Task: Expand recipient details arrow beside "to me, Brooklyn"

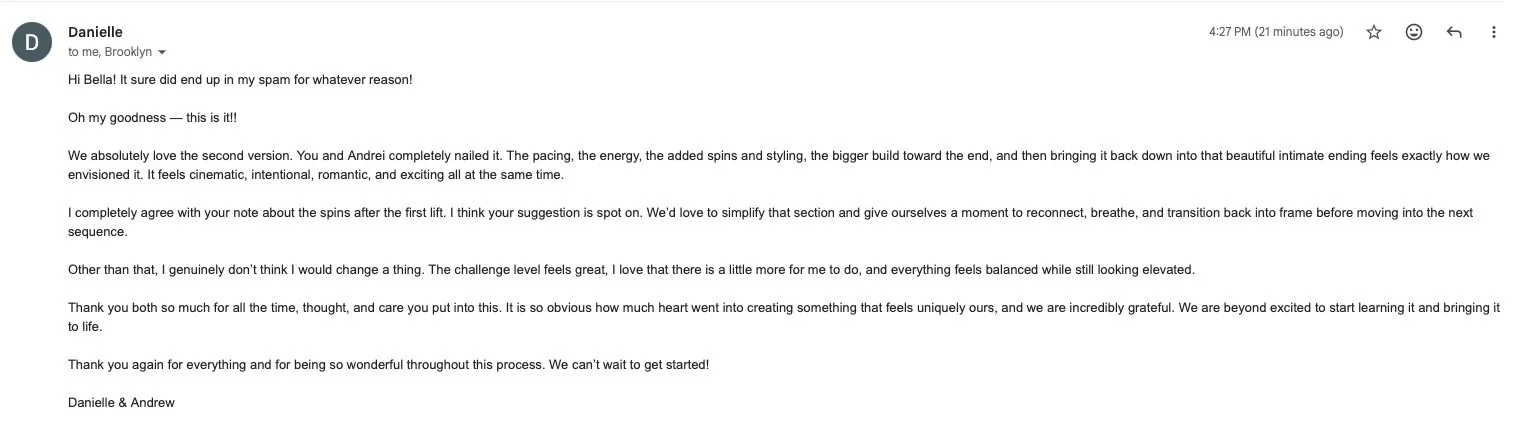Action: coord(162,52)
